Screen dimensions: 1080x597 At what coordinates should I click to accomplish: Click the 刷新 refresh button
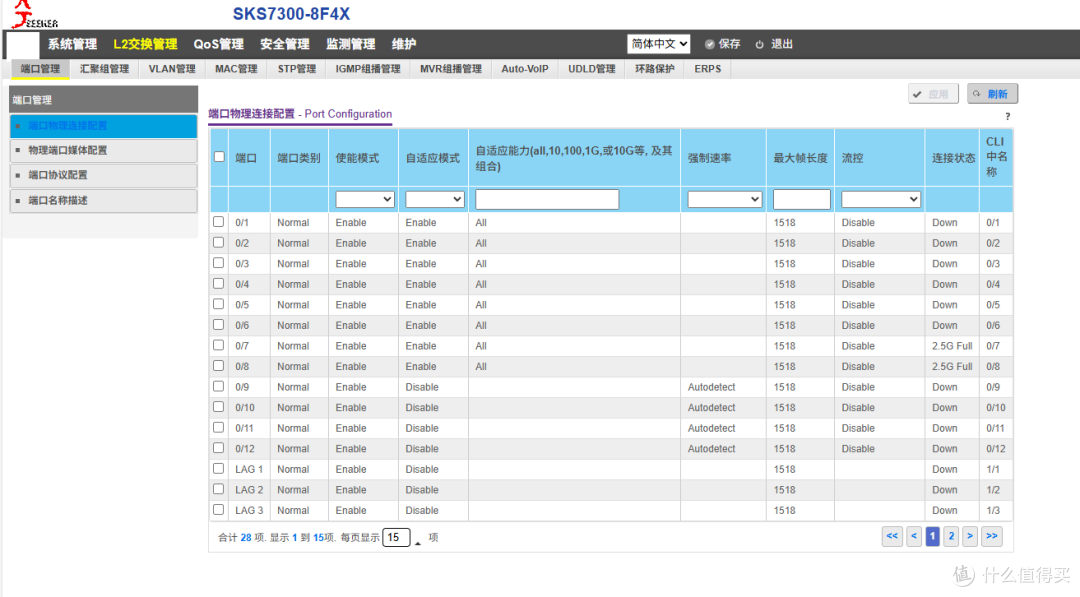[992, 94]
